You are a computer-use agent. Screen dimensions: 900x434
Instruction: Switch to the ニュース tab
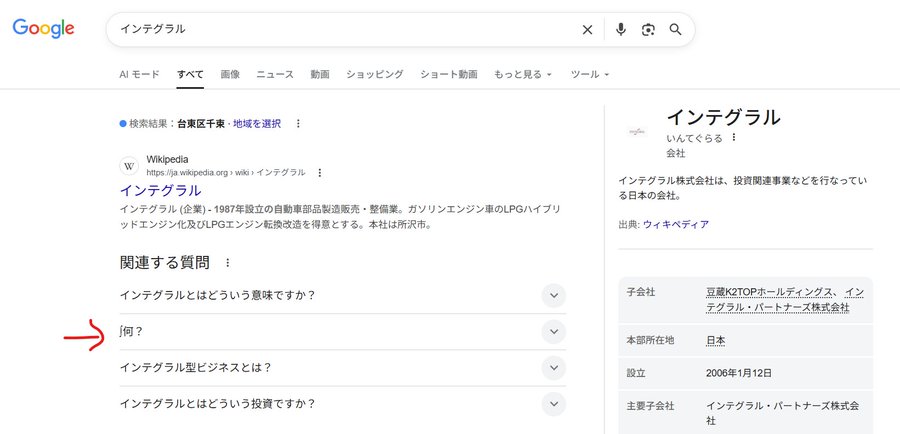point(275,75)
